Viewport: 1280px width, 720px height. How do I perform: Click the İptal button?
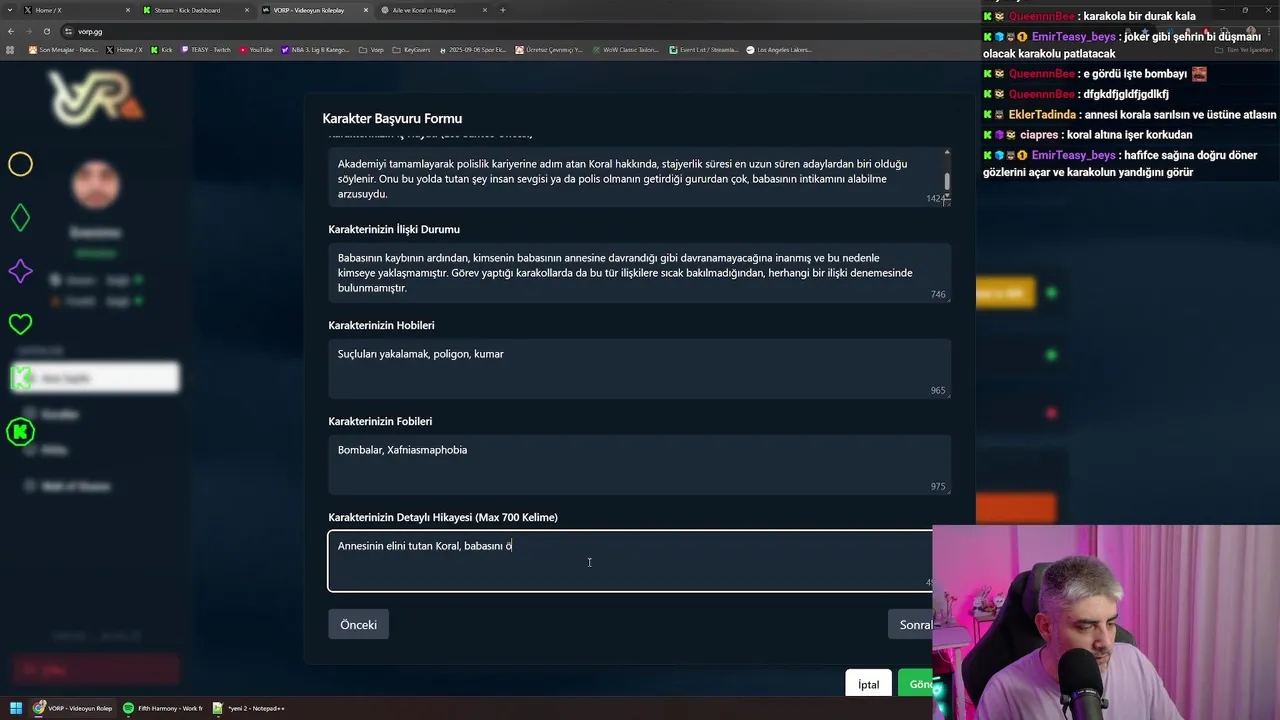click(x=868, y=684)
